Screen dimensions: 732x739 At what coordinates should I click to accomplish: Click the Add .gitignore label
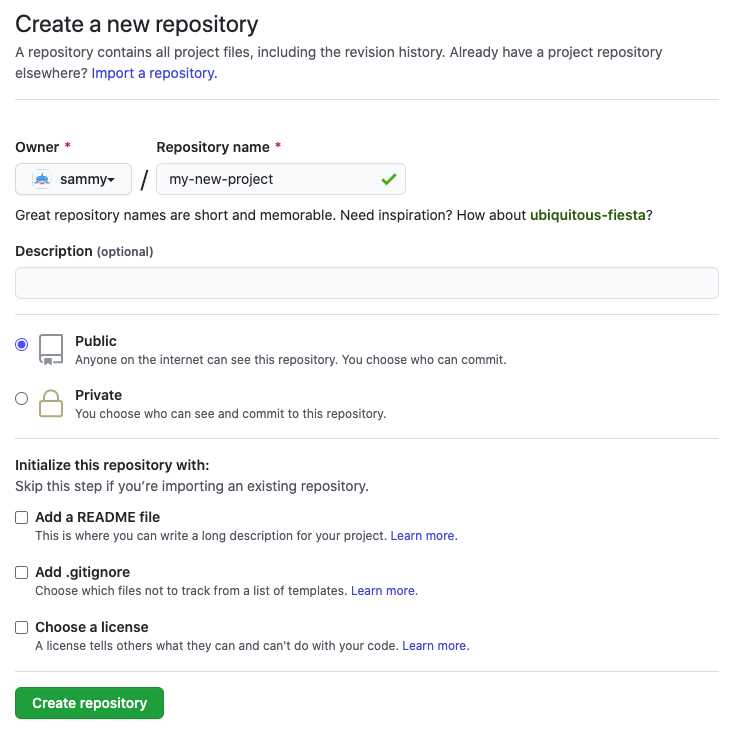(82, 572)
